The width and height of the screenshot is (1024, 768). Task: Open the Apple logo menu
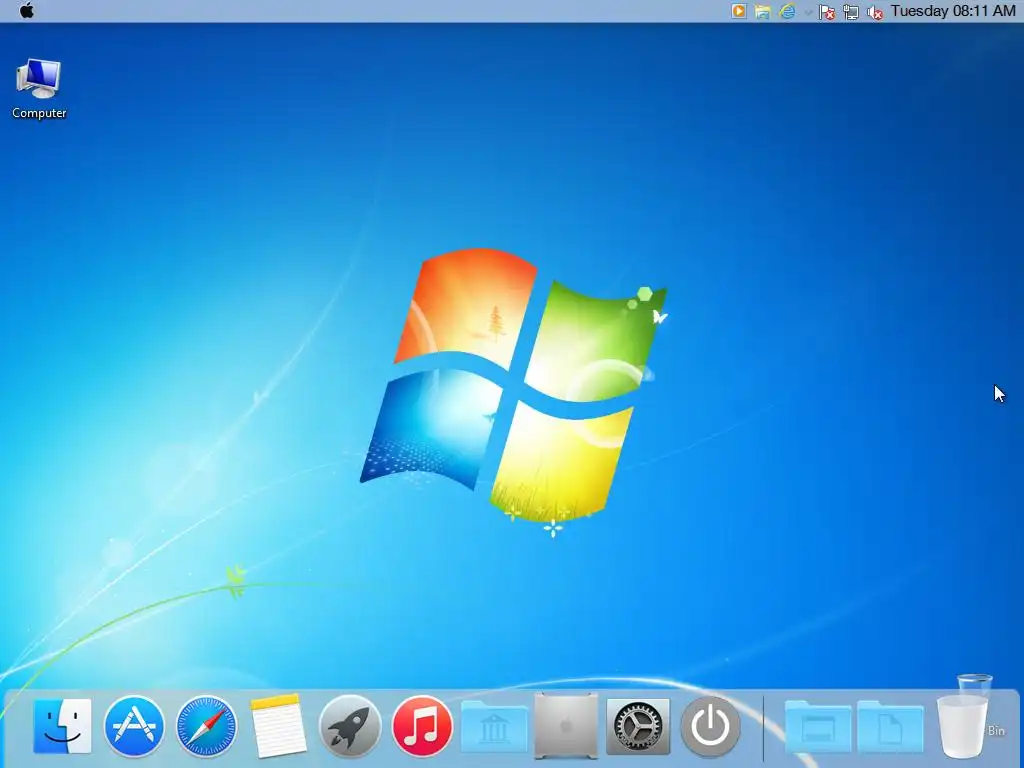click(x=27, y=10)
